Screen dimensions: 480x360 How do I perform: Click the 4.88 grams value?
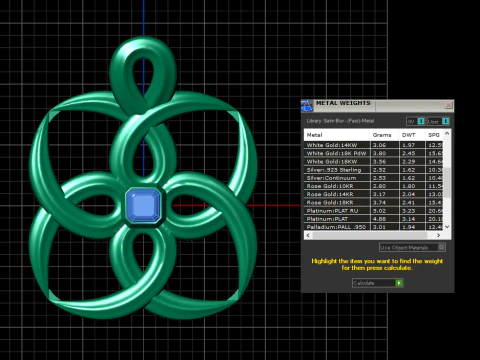[x=379, y=219]
